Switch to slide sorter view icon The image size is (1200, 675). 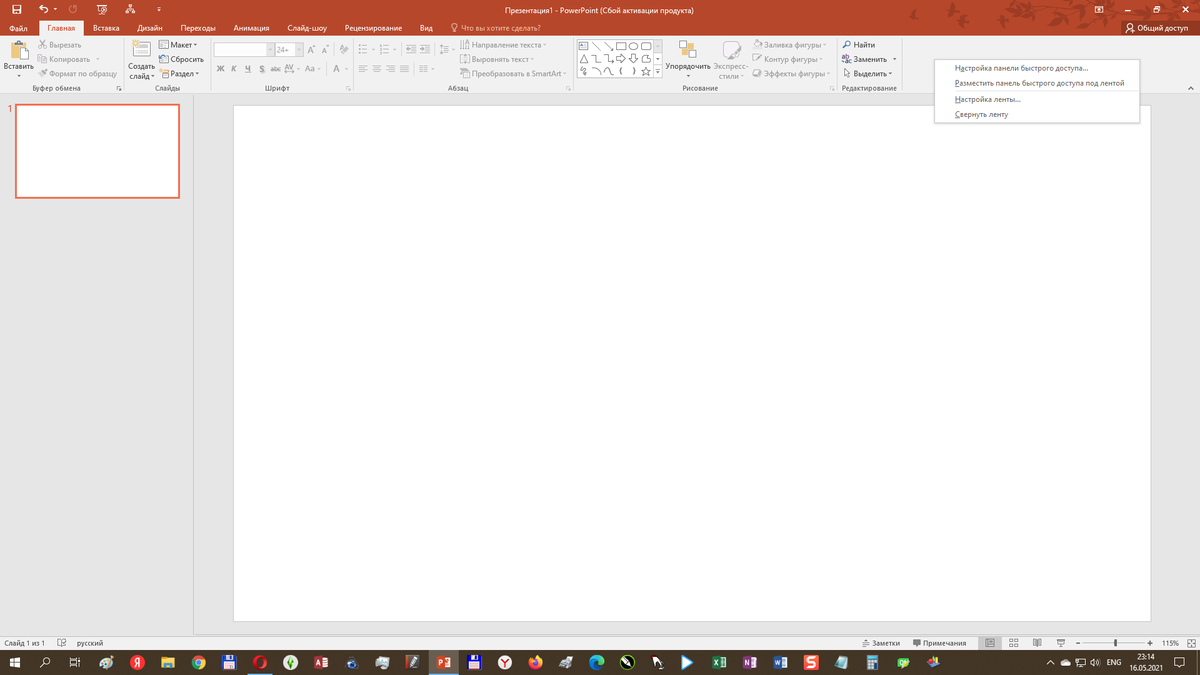pos(1013,643)
